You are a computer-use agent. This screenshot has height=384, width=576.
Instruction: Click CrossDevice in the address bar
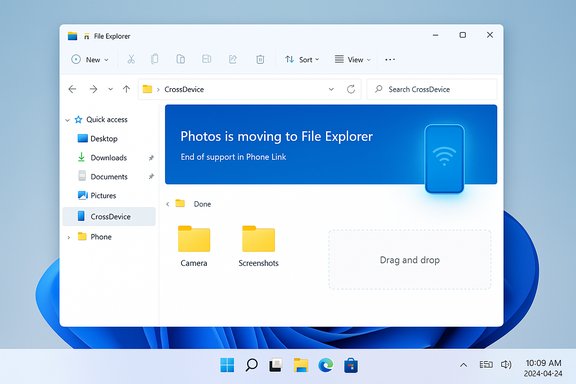(x=184, y=89)
